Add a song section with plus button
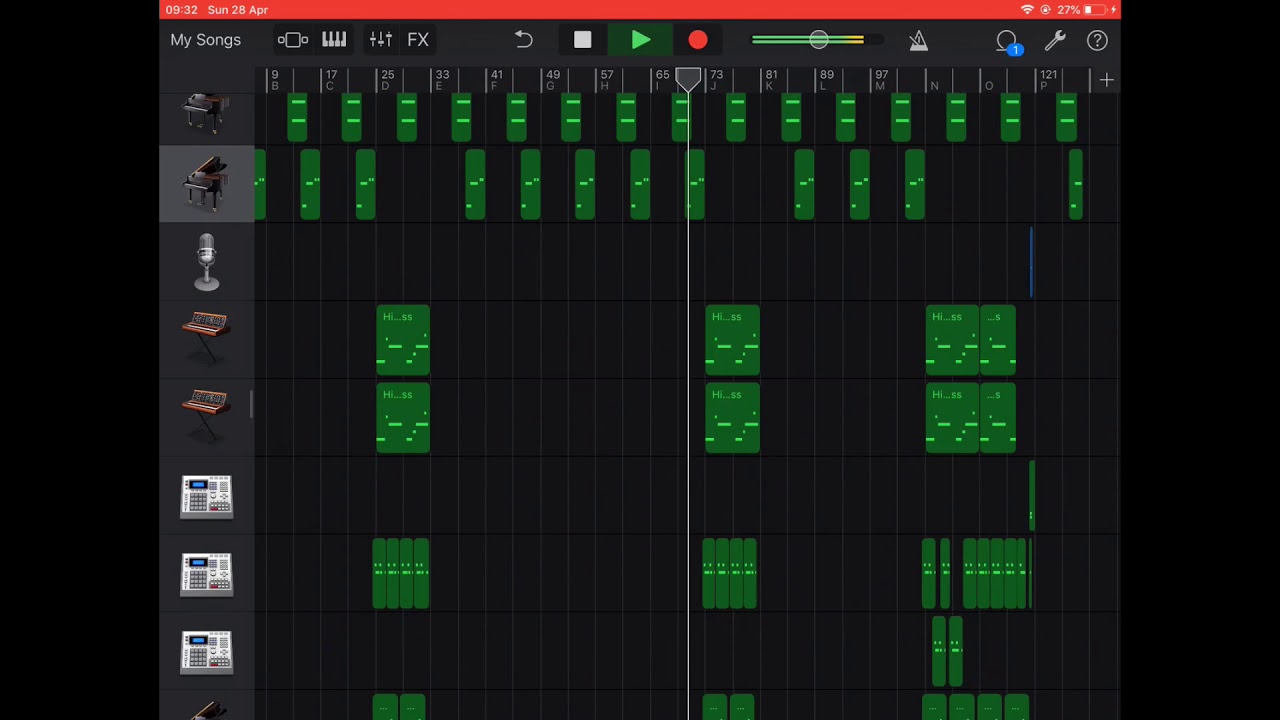1280x720 pixels. pyautogui.click(x=1106, y=80)
